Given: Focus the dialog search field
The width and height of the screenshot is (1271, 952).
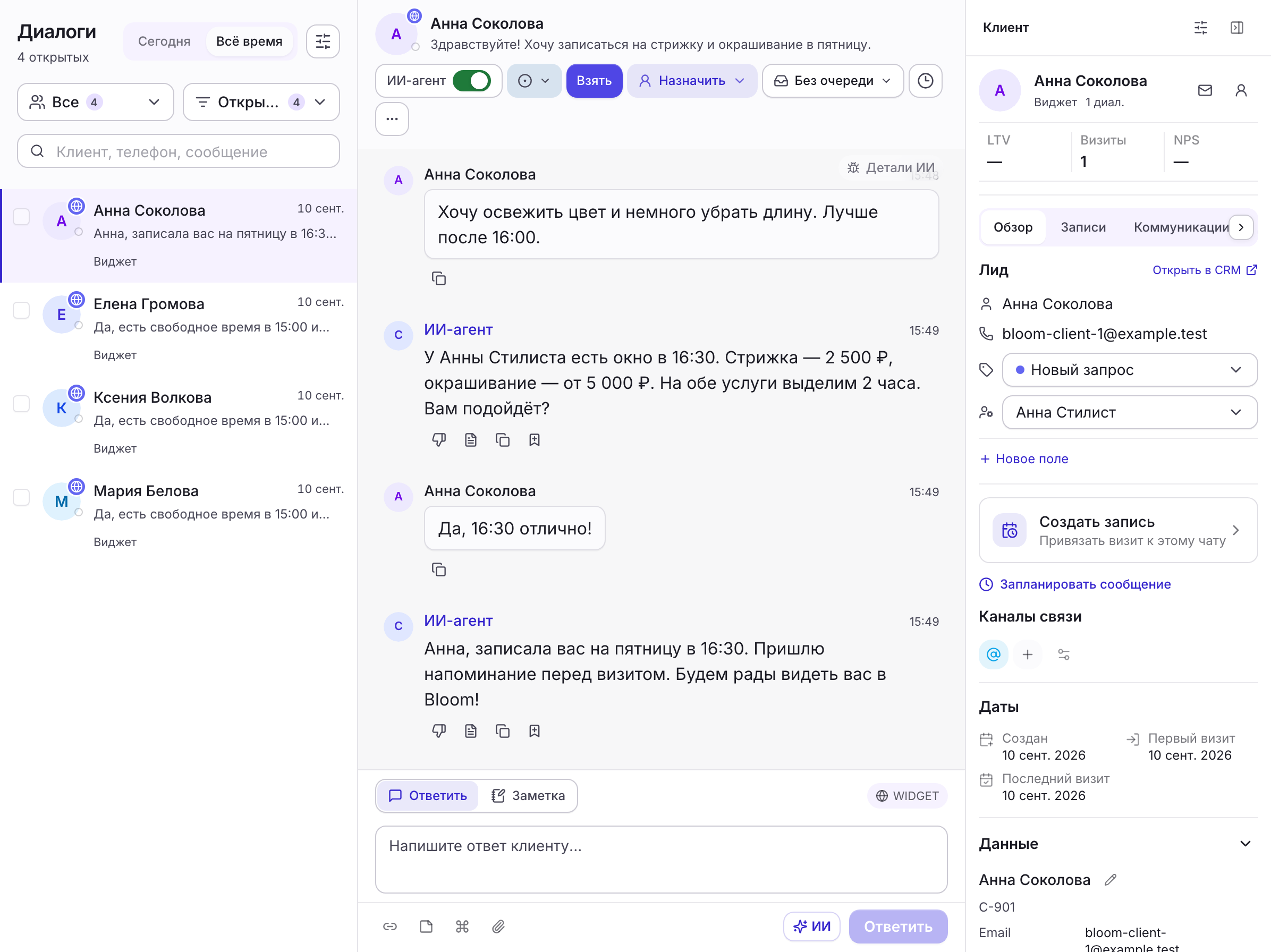Looking at the screenshot, I should (178, 152).
